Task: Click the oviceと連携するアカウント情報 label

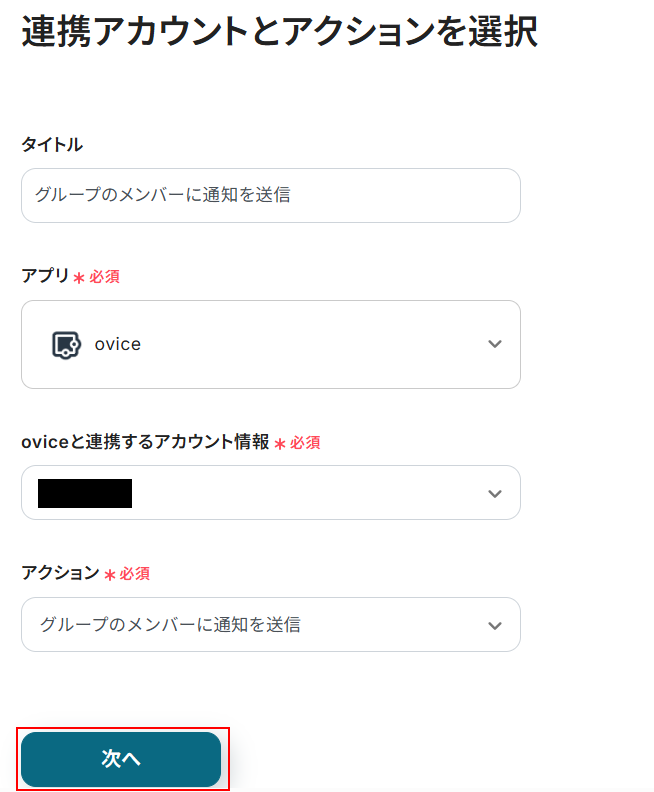Action: 145,442
